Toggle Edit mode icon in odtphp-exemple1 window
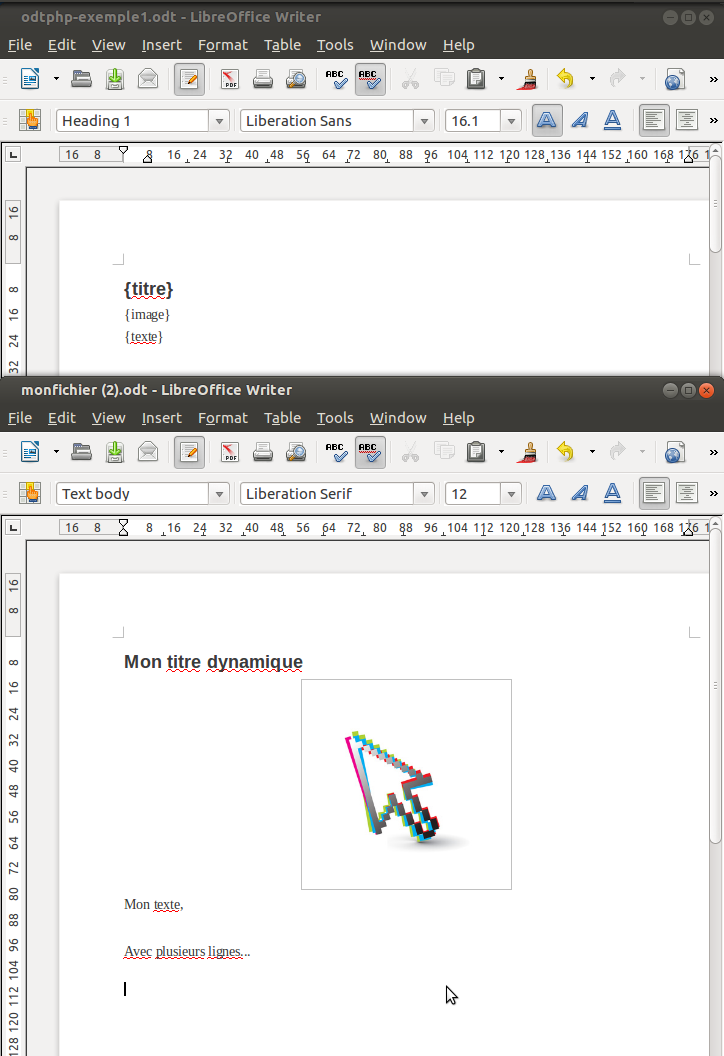The height and width of the screenshot is (1056, 724). [x=189, y=79]
